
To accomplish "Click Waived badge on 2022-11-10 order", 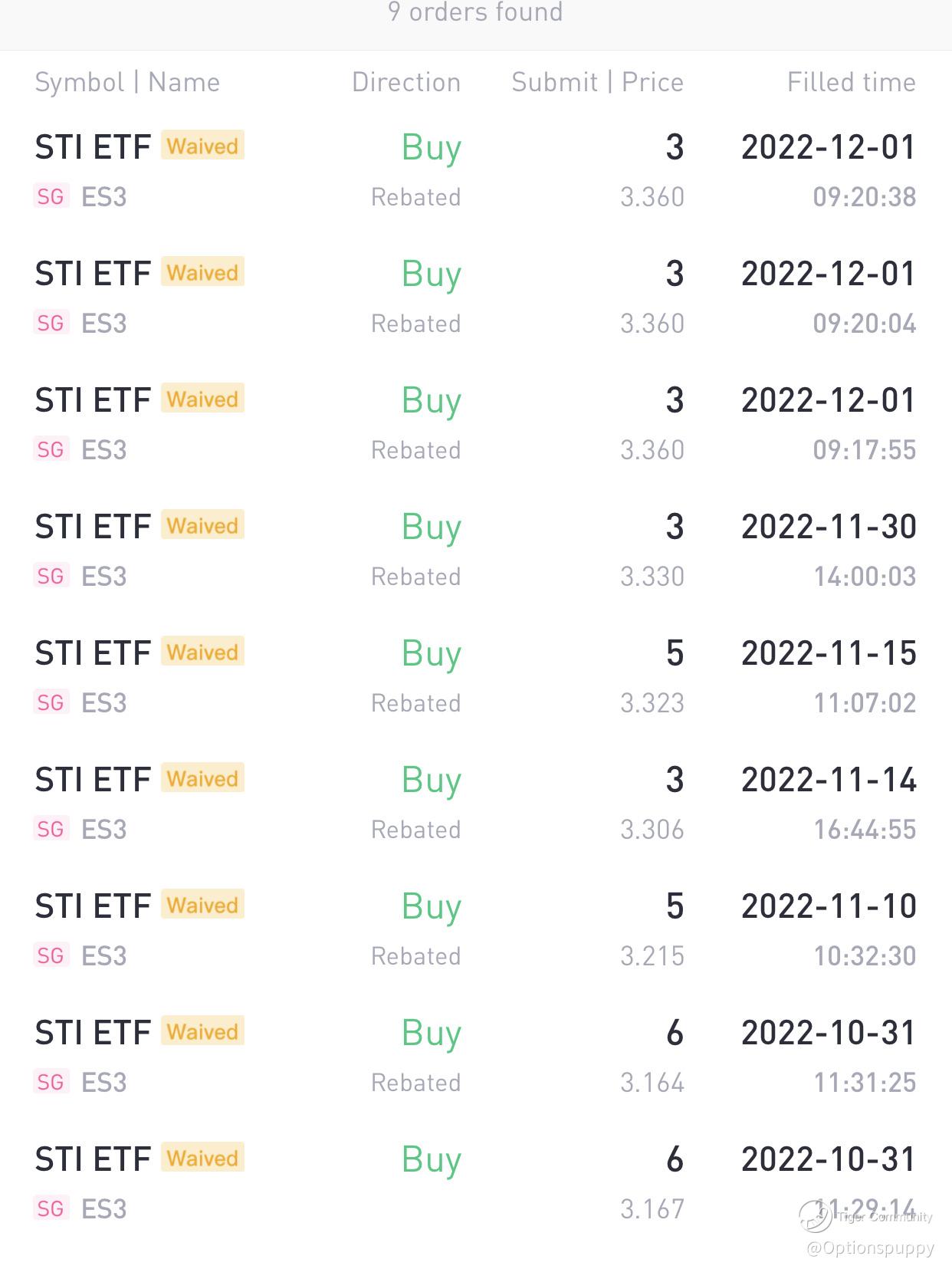I will pyautogui.click(x=202, y=905).
